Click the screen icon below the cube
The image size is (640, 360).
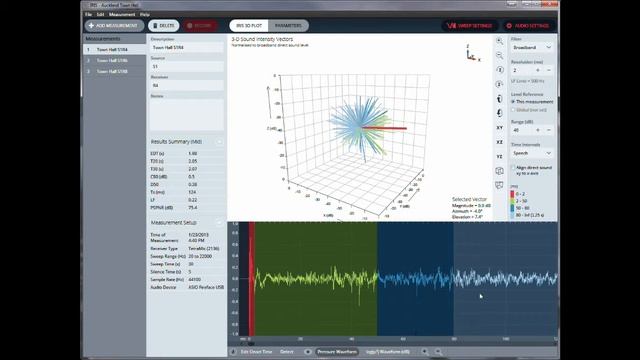point(499,185)
